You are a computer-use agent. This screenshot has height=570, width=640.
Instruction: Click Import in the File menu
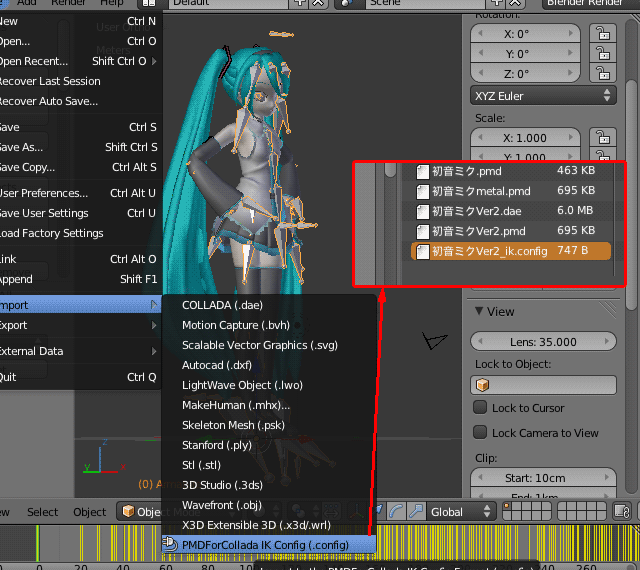(x=80, y=305)
